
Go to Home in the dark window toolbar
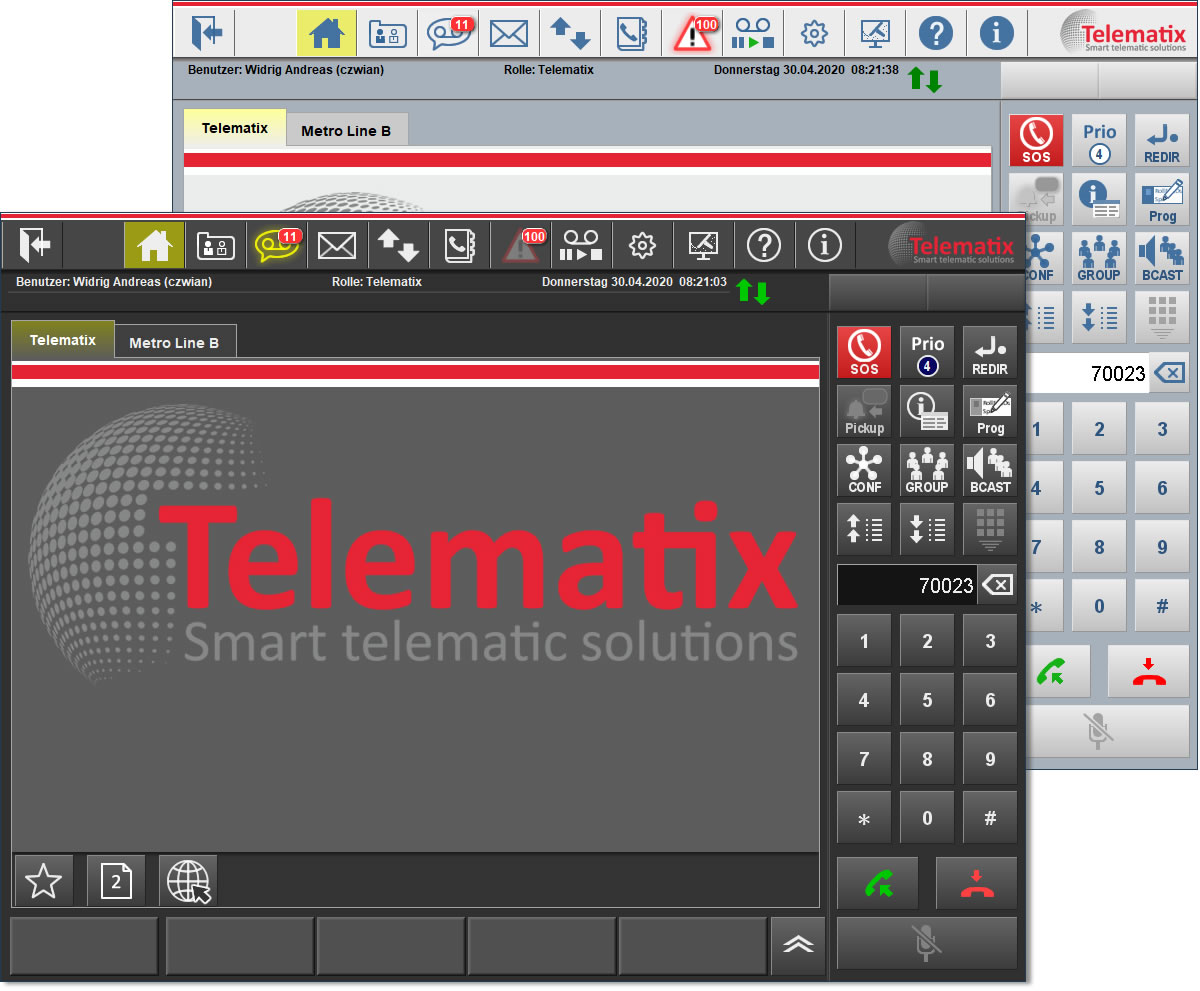[x=155, y=244]
